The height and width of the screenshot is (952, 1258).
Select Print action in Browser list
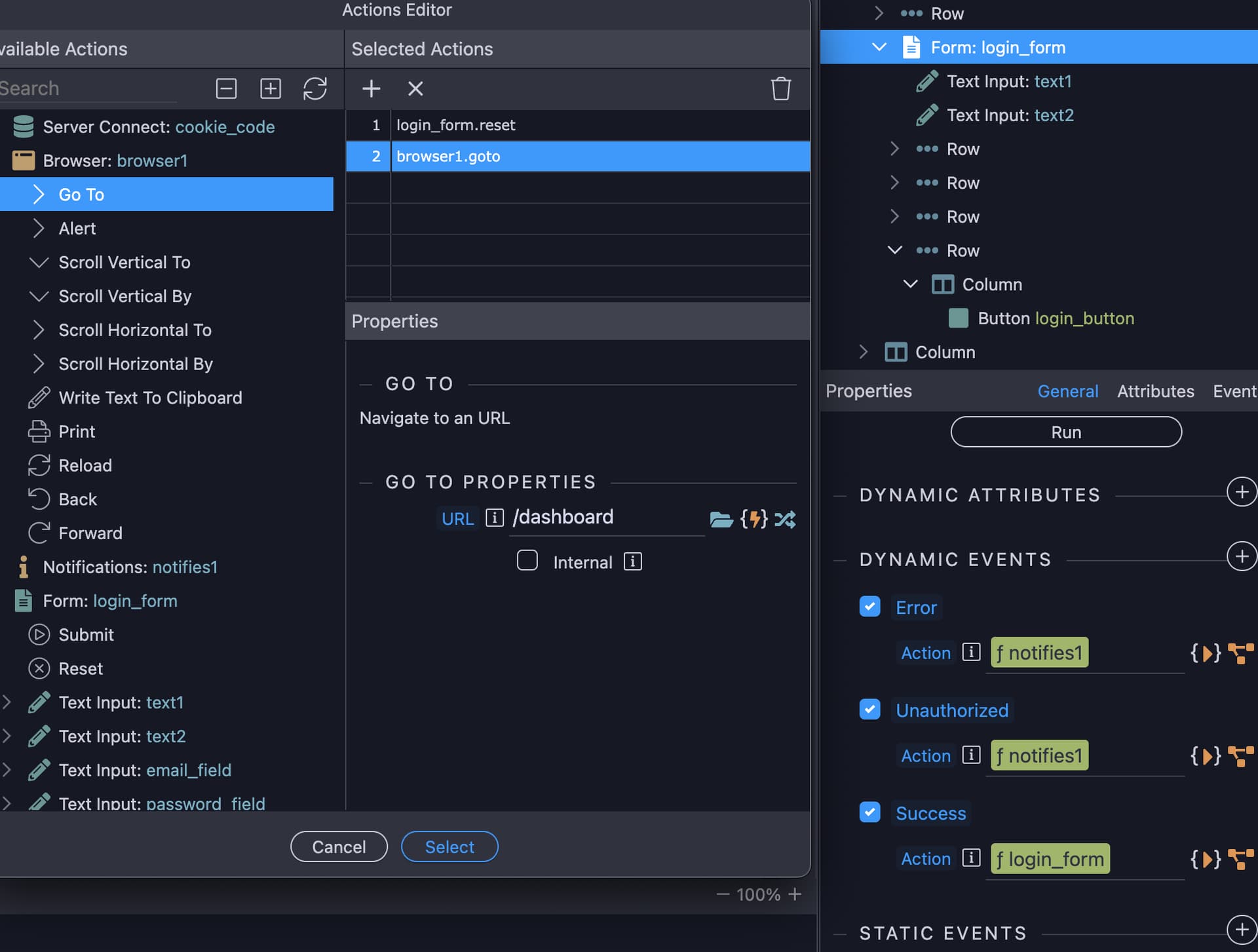coord(77,432)
